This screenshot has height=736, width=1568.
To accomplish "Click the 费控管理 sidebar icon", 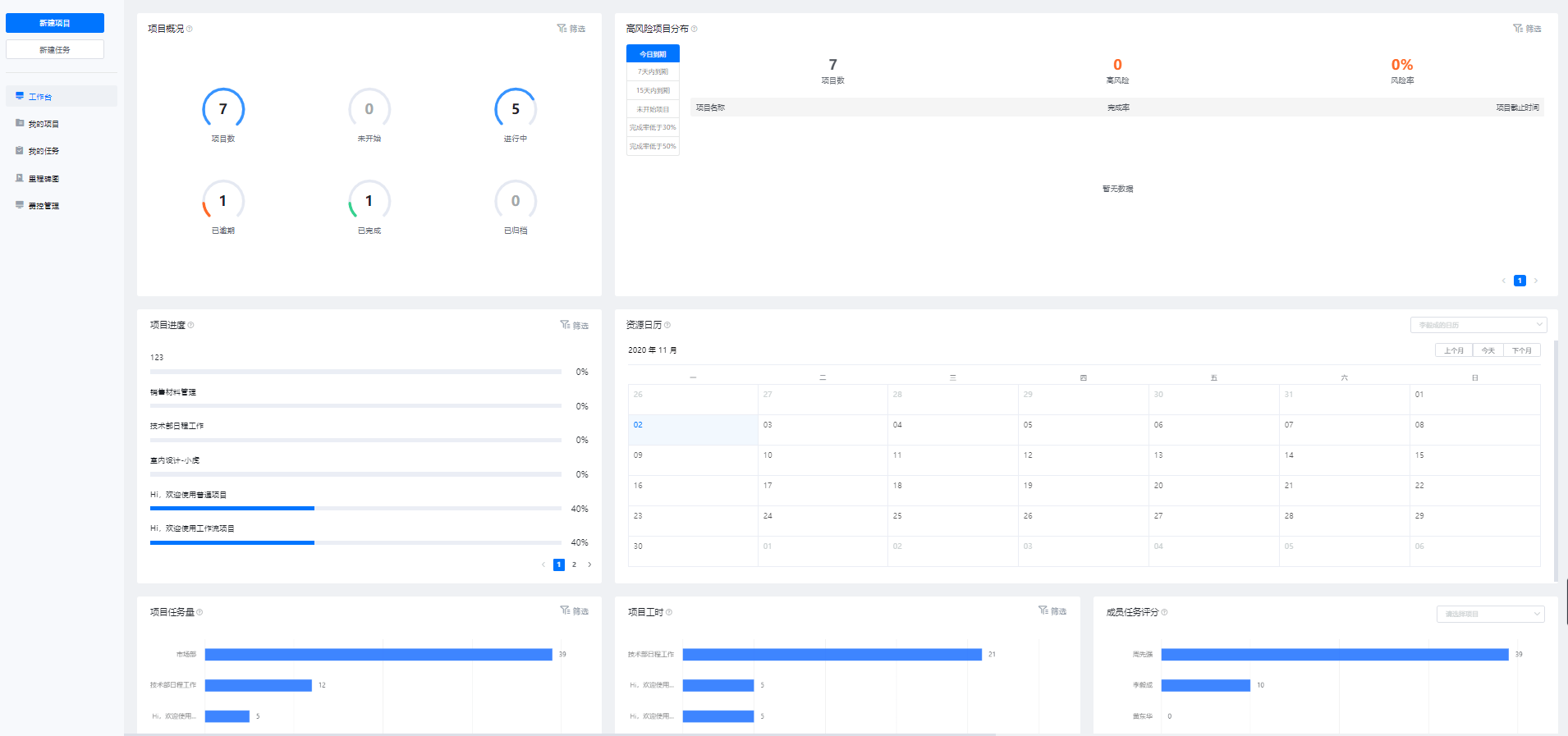I will point(20,205).
